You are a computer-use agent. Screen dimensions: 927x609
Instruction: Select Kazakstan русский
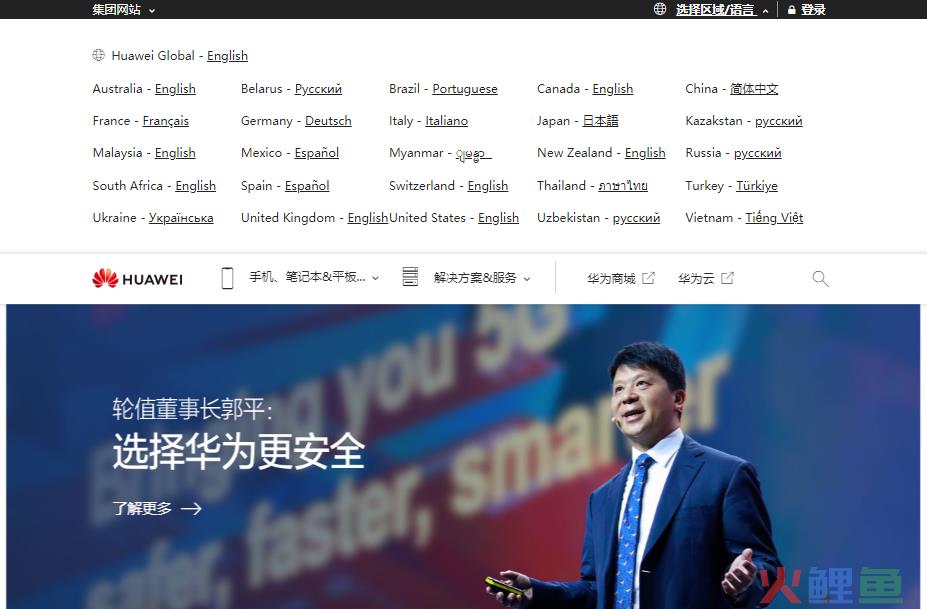point(779,121)
